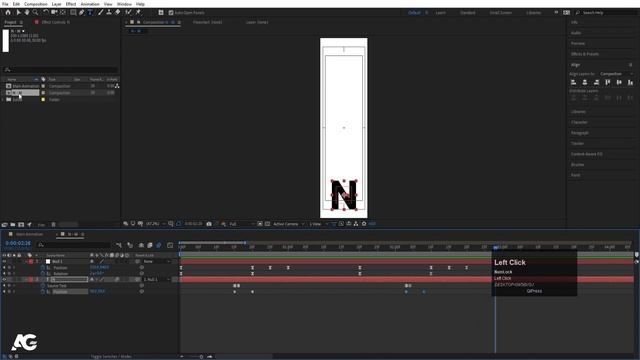640x360 pixels.
Task: Select the Hand tool
Action: coord(27,13)
